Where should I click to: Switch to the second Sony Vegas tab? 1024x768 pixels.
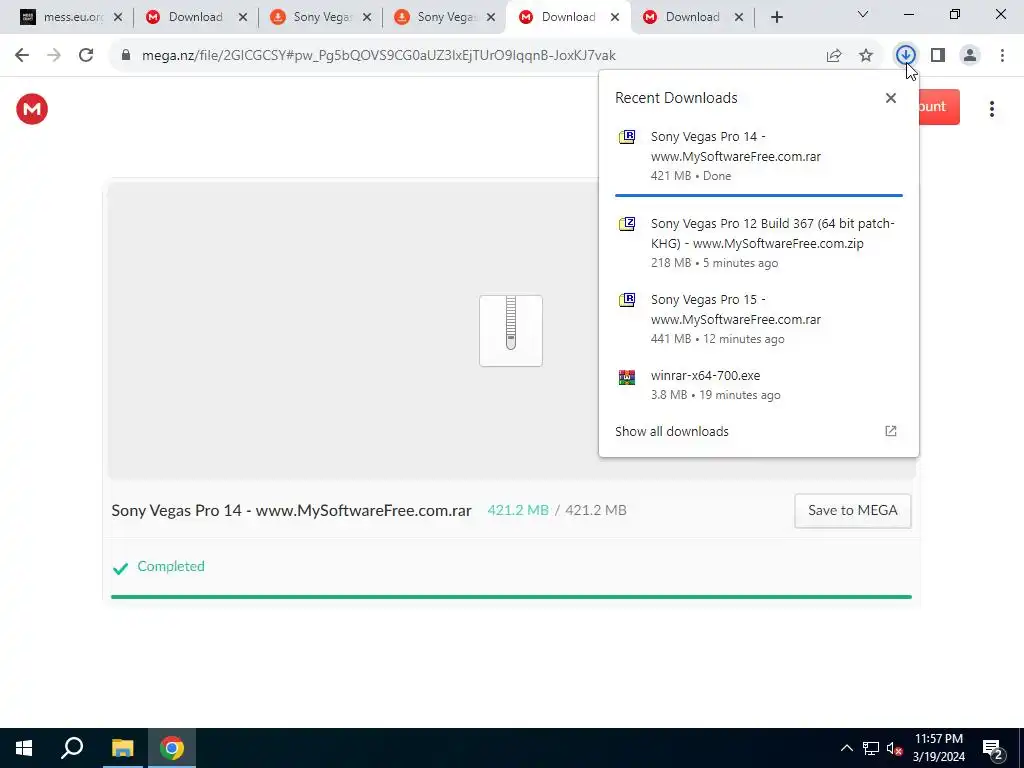[444, 17]
